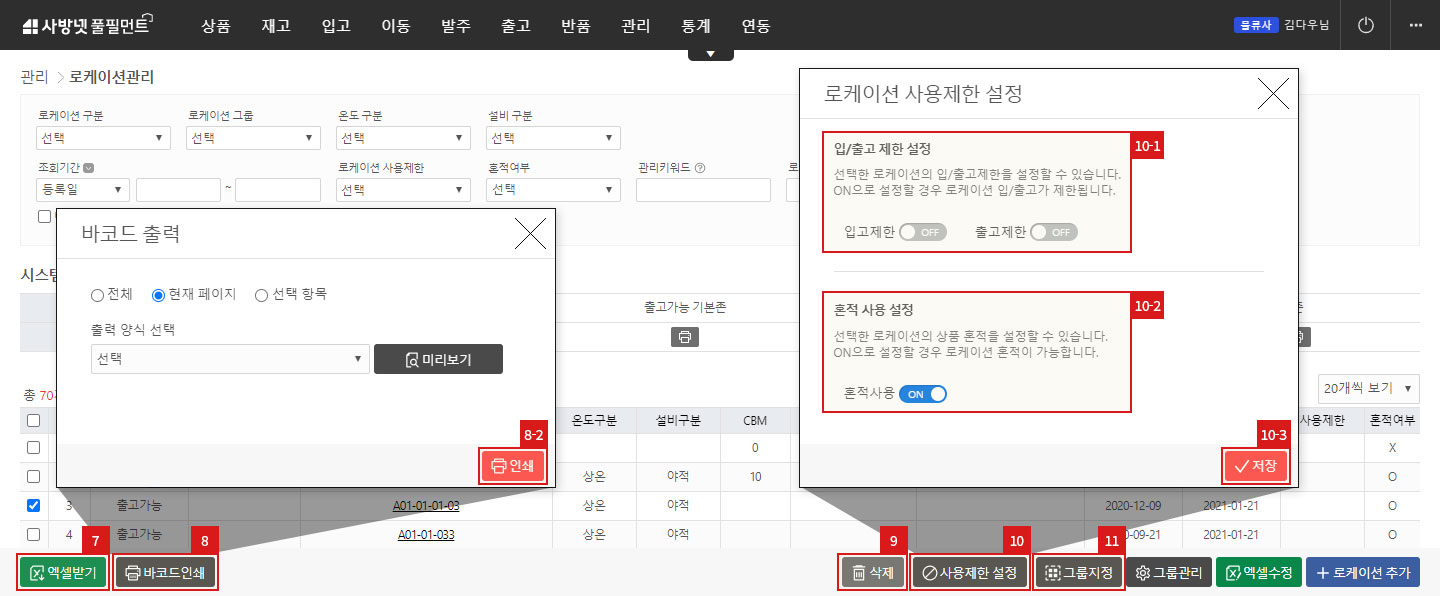The width and height of the screenshot is (1440, 596).
Task: Click the 저장 button in 사용제한 설정 dialog
Action: coord(1255,465)
